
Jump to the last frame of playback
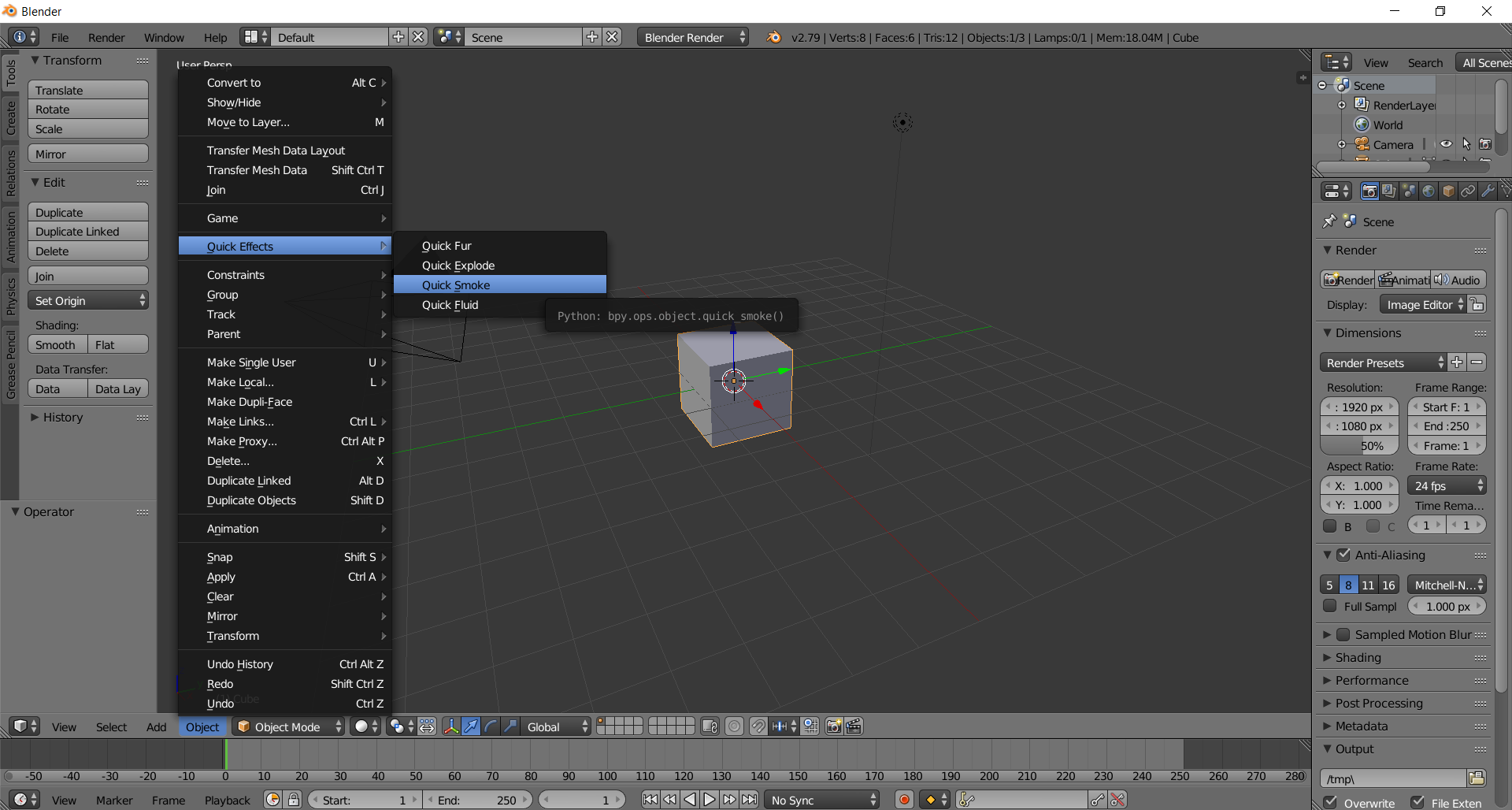click(750, 800)
